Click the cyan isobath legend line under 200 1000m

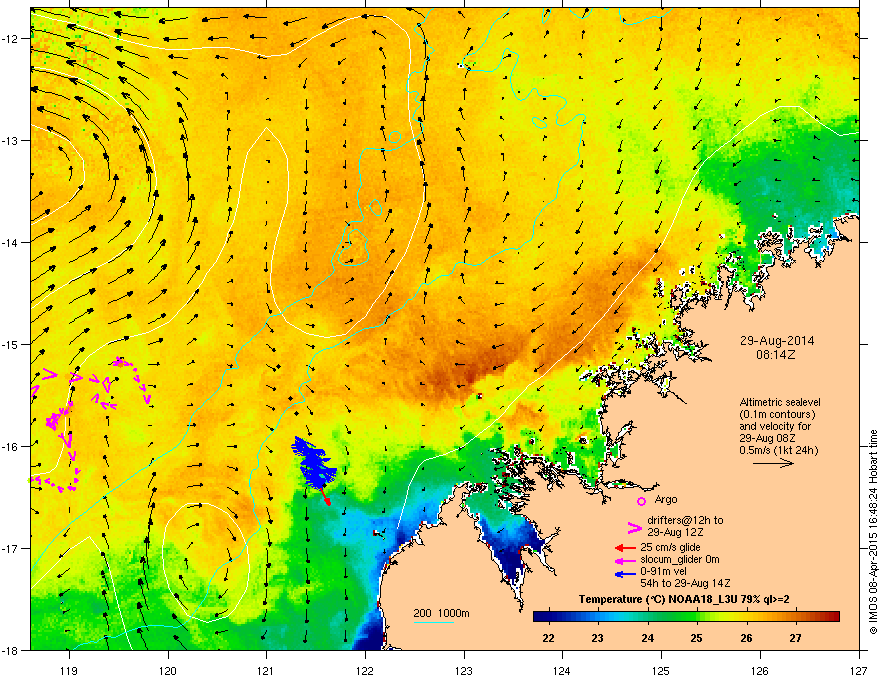[433, 622]
